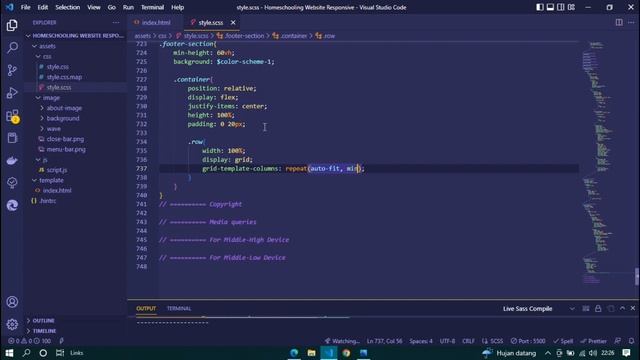This screenshot has width=640, height=360.
Task: Open the Run menu
Action: tap(128, 7)
